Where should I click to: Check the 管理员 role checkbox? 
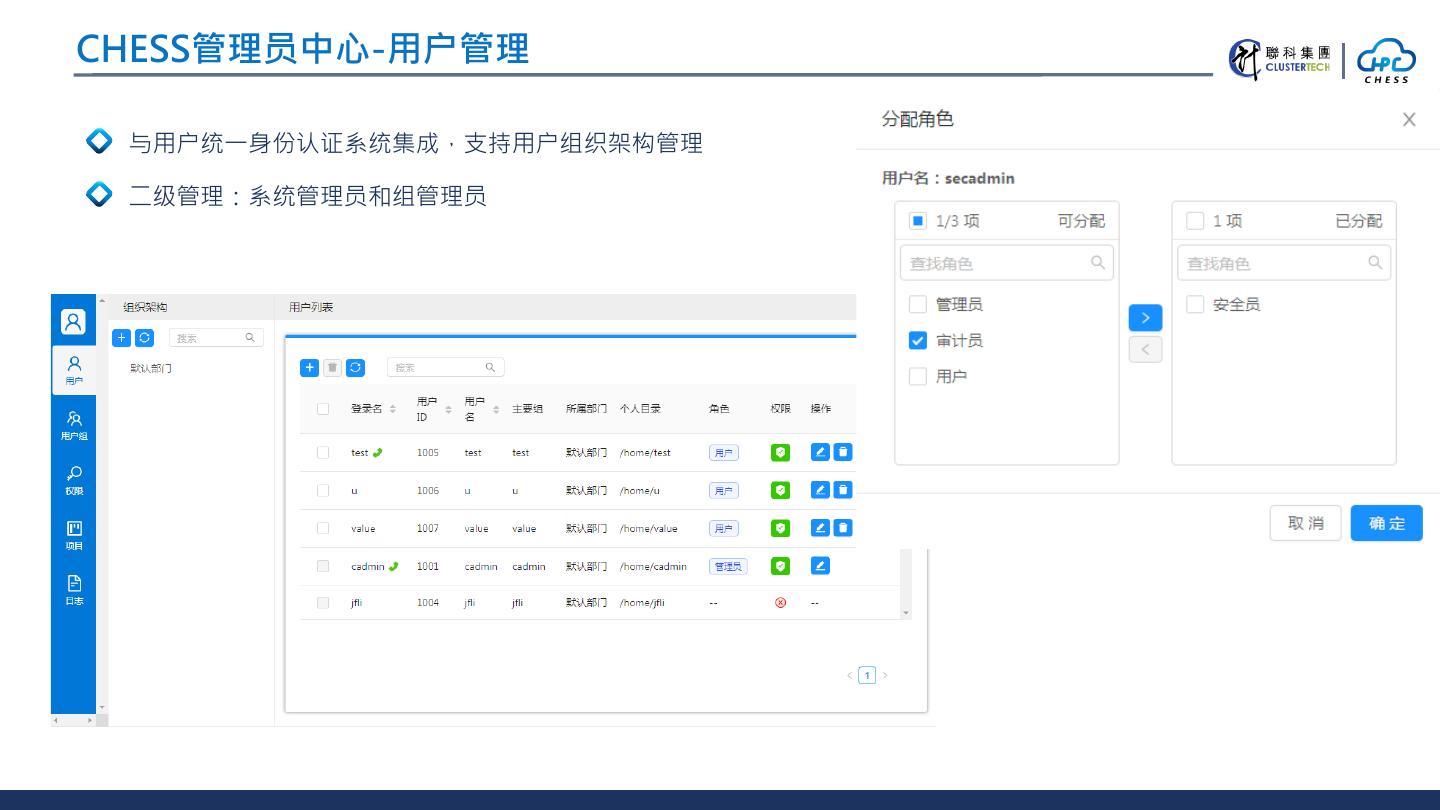pyautogui.click(x=918, y=305)
